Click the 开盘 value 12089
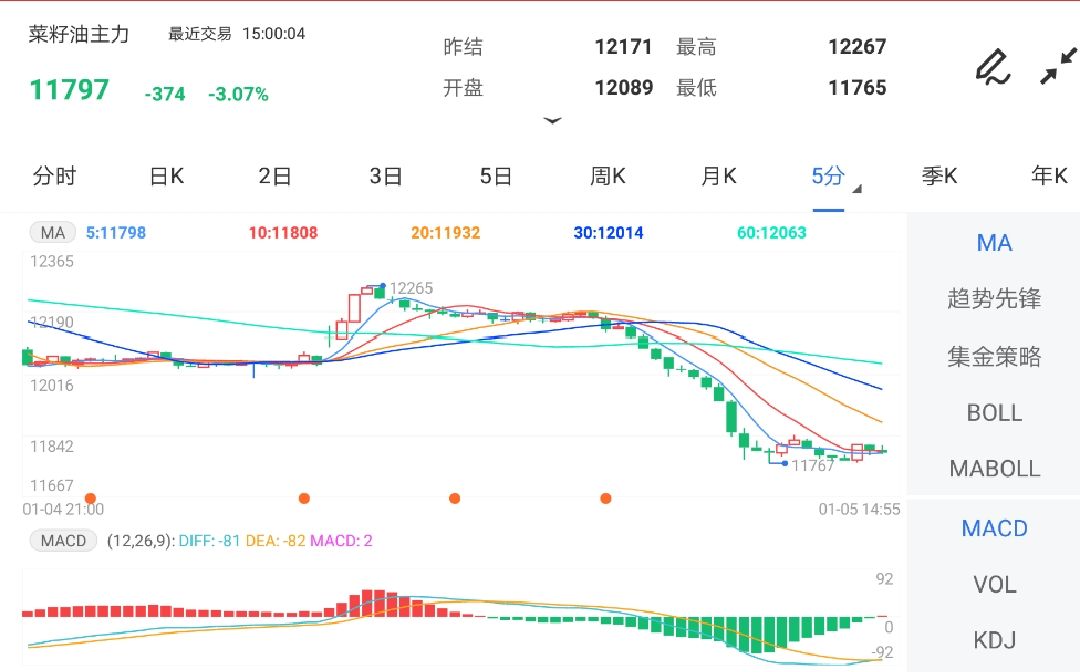1080x672 pixels. click(x=623, y=87)
